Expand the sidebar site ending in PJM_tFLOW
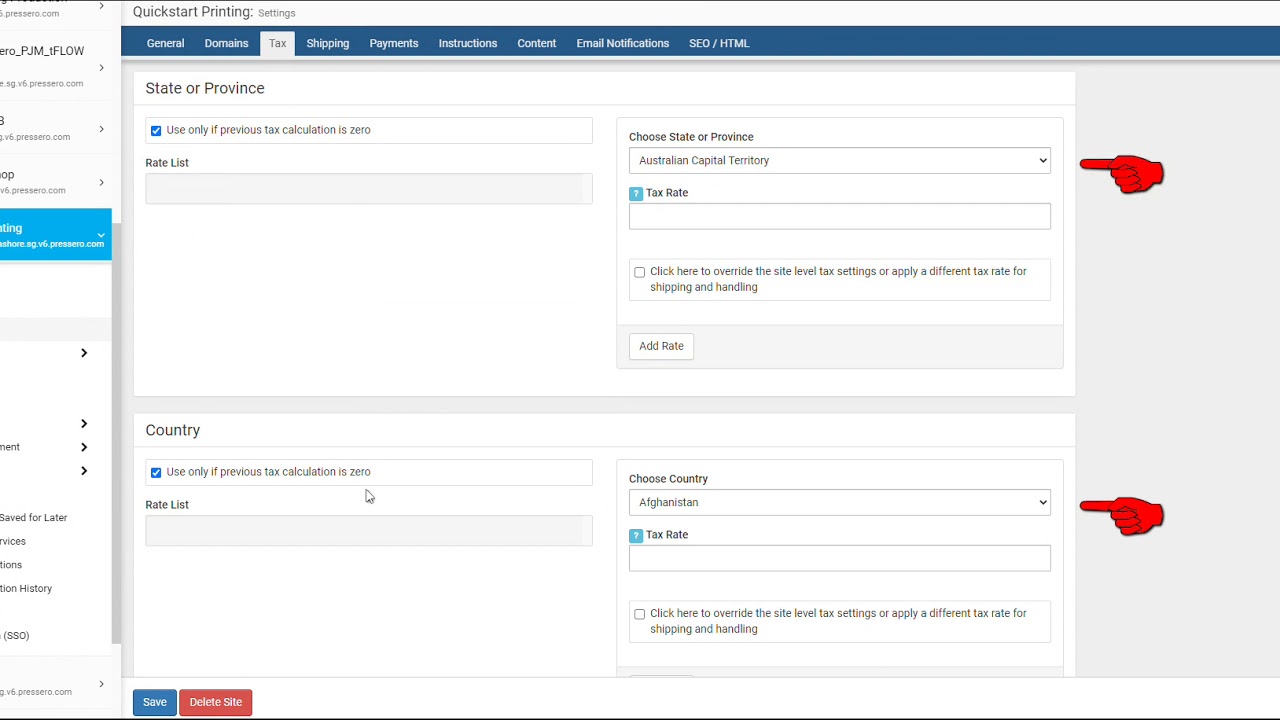This screenshot has width=1280, height=720. click(101, 67)
